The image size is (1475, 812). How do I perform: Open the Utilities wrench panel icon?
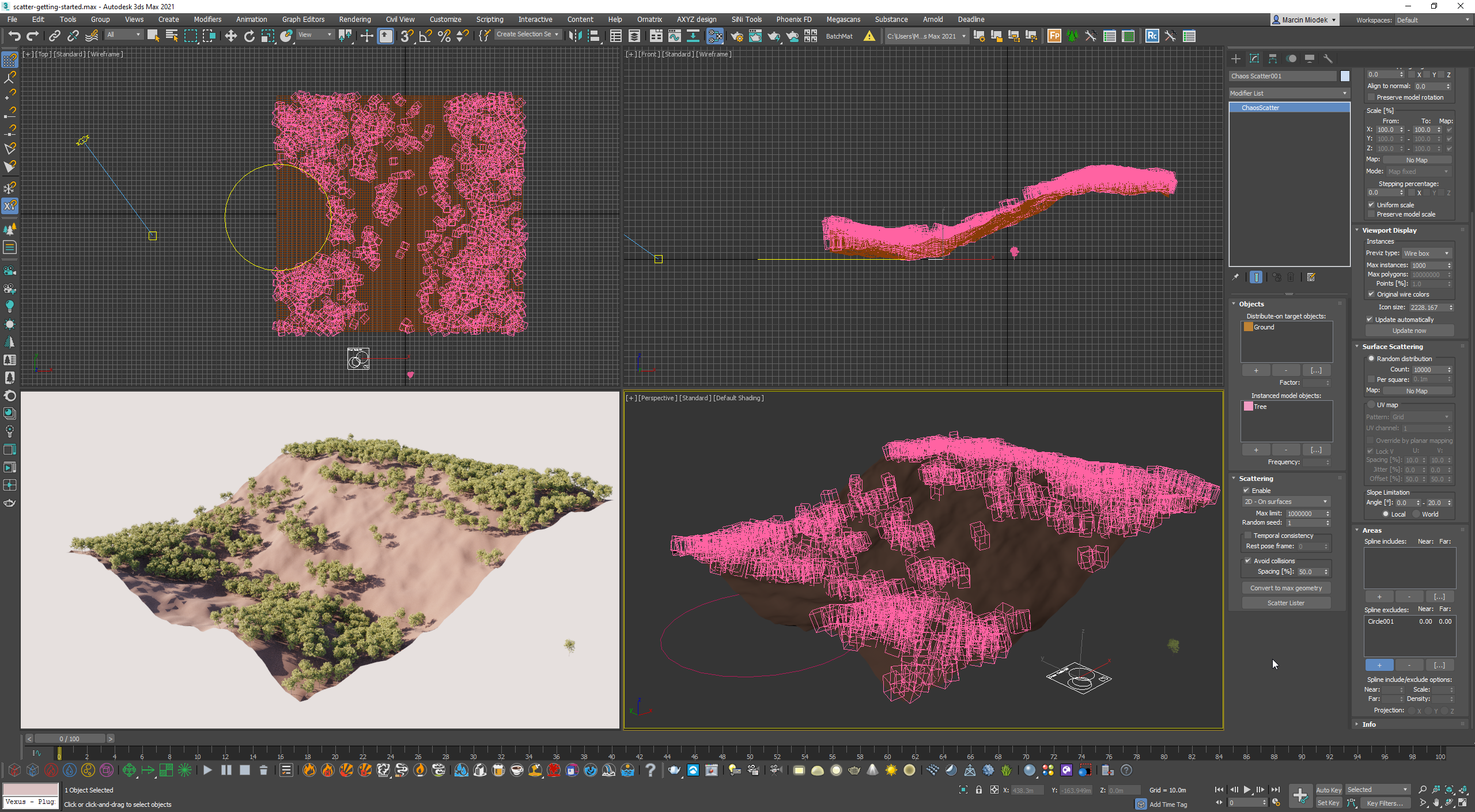tap(1328, 59)
